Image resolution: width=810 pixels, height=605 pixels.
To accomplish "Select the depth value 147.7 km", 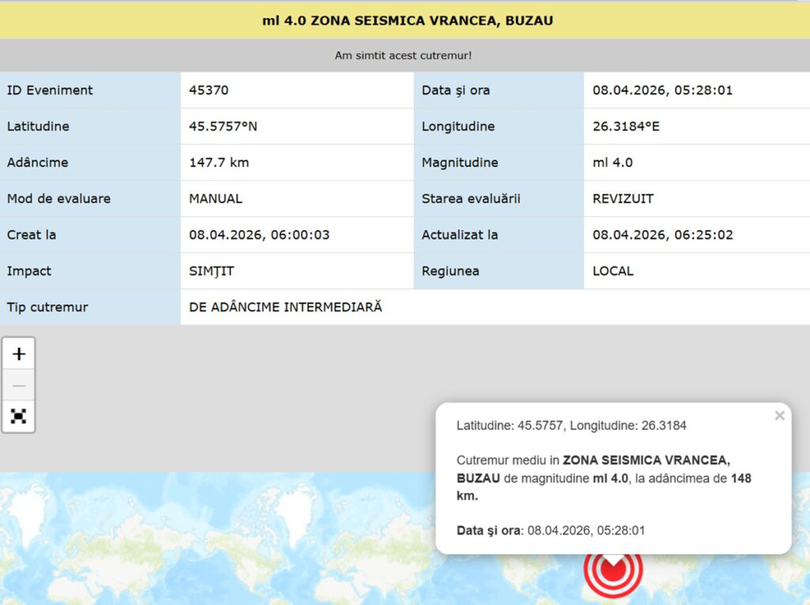I will point(219,163).
